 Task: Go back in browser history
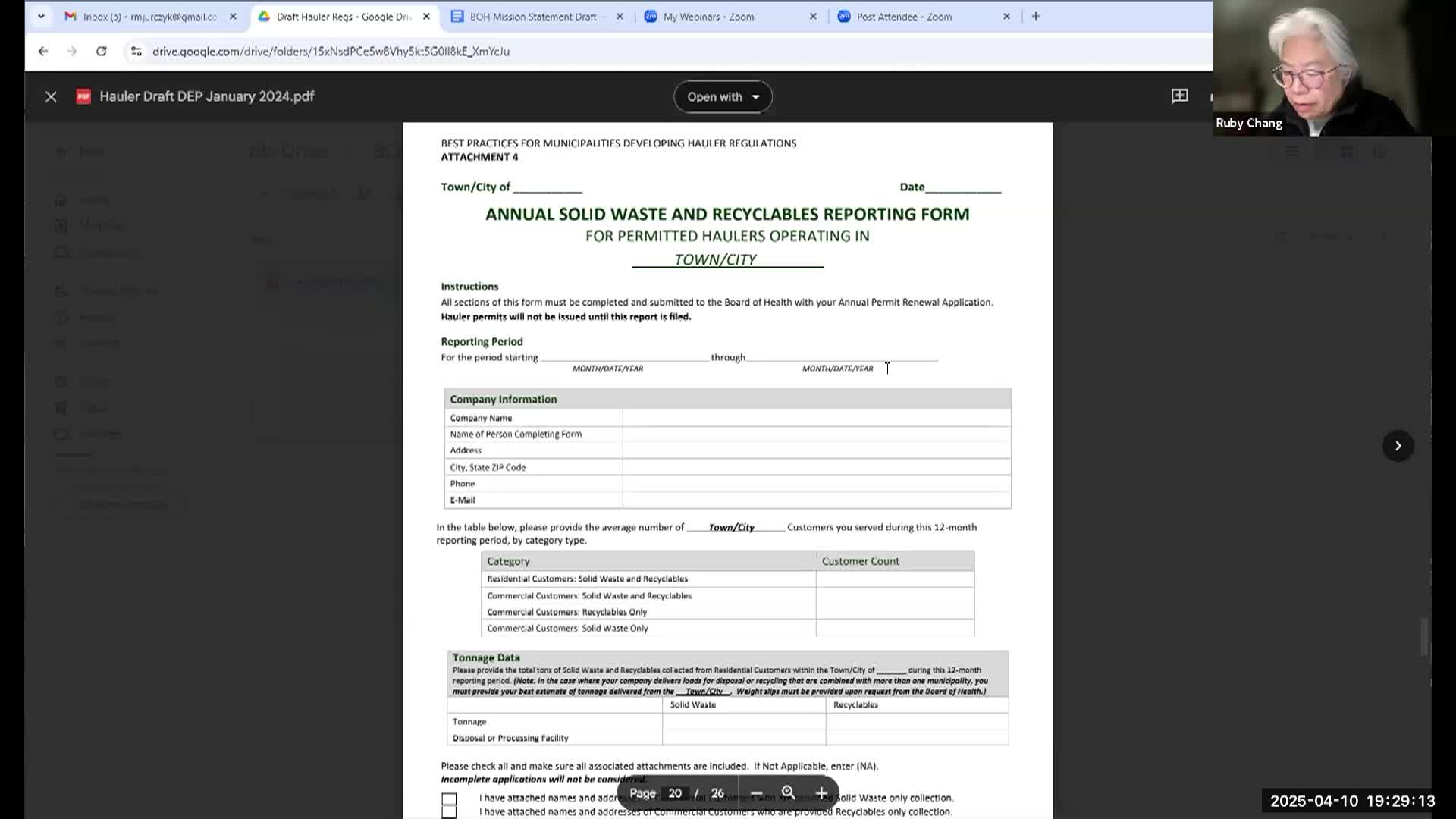coord(43,52)
